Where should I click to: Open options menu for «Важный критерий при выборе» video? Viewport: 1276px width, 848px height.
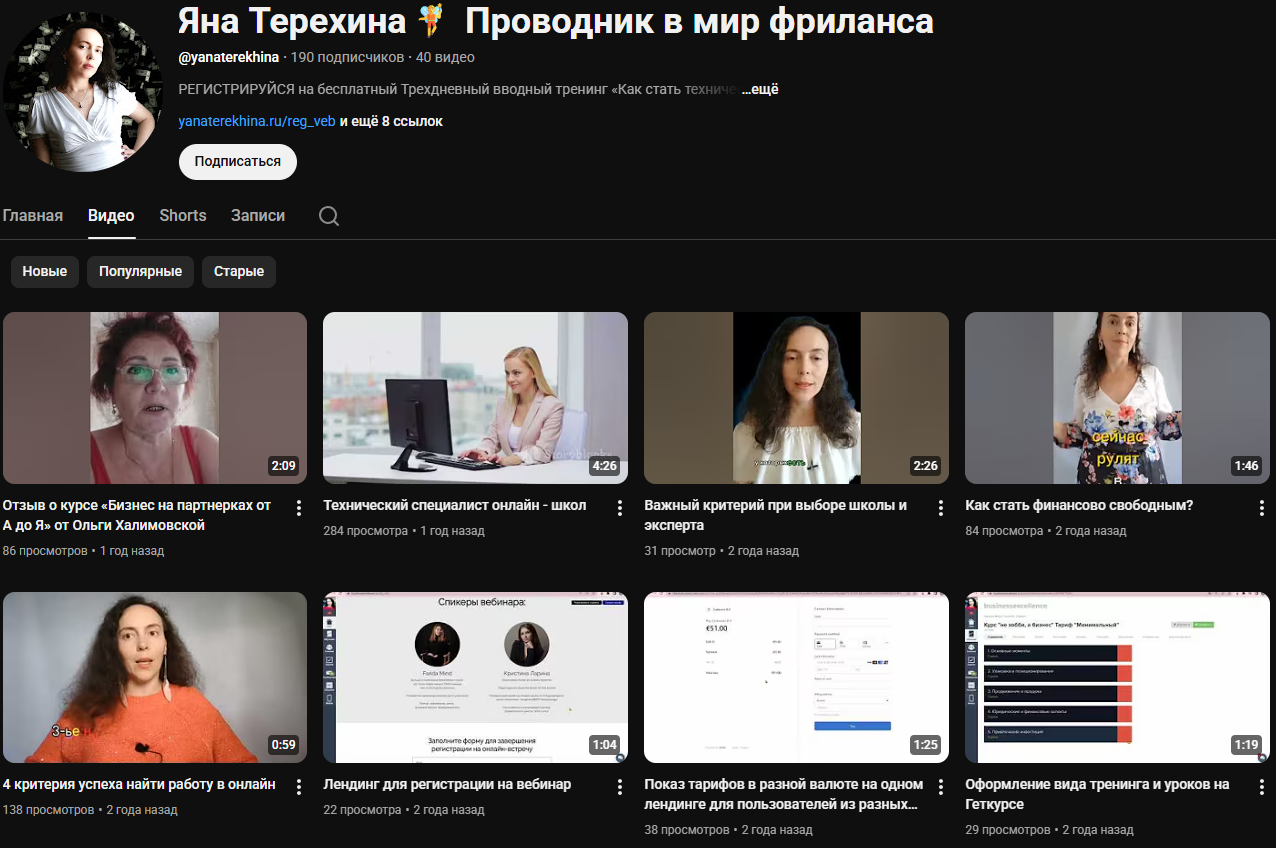pos(941,508)
